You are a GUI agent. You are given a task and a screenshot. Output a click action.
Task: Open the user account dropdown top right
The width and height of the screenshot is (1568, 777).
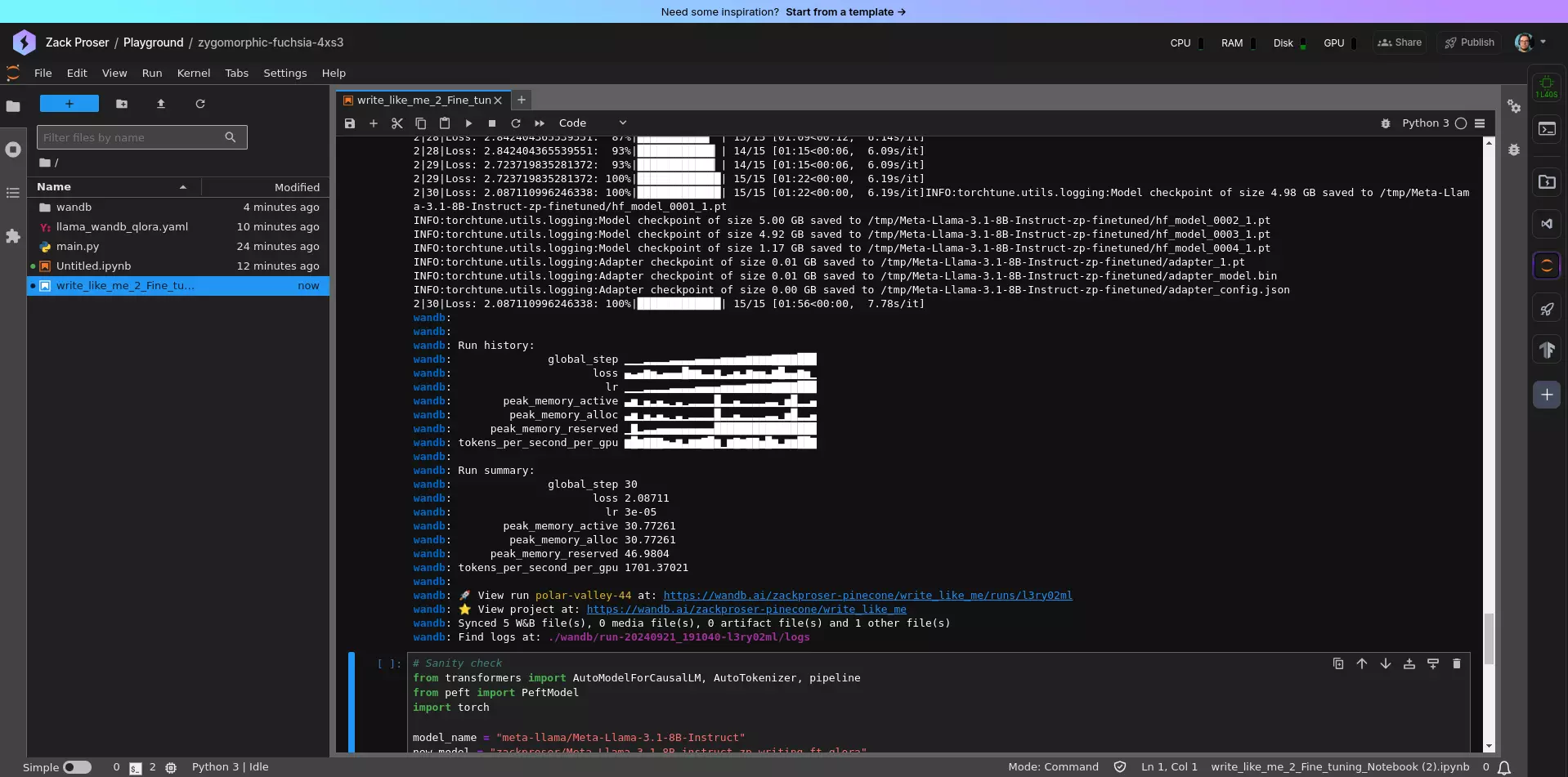1530,42
